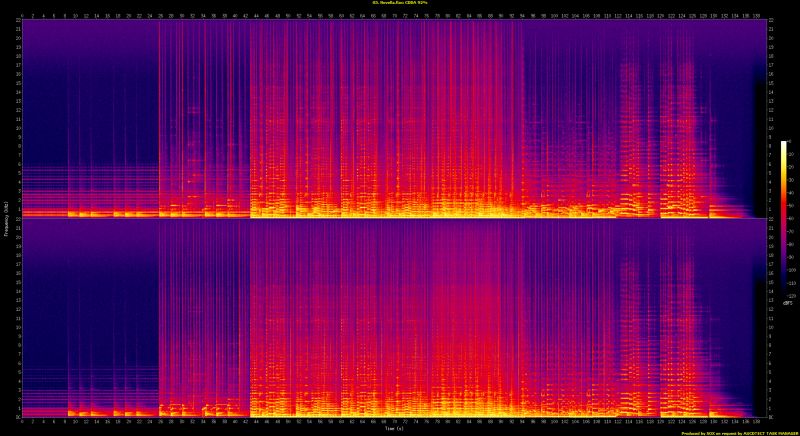Select the 0 mark on top time axis

pyautogui.click(x=20, y=16)
